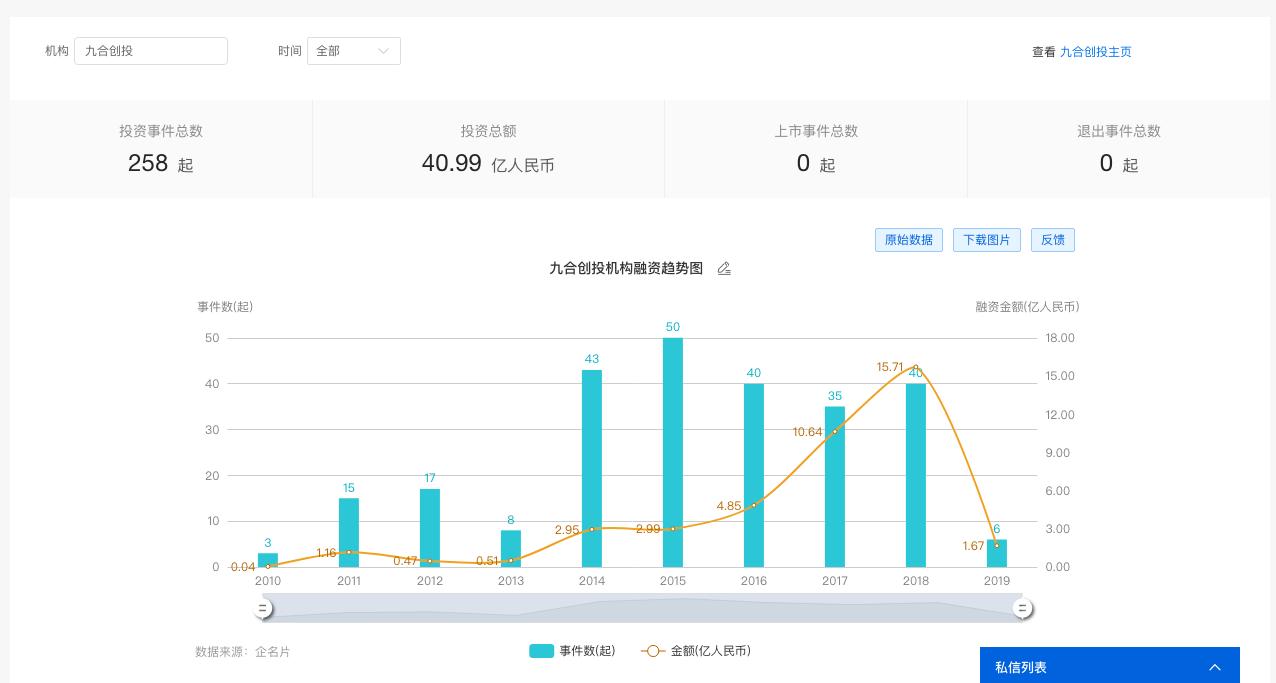Click the 下载图片 button
1276x683 pixels.
tap(986, 240)
